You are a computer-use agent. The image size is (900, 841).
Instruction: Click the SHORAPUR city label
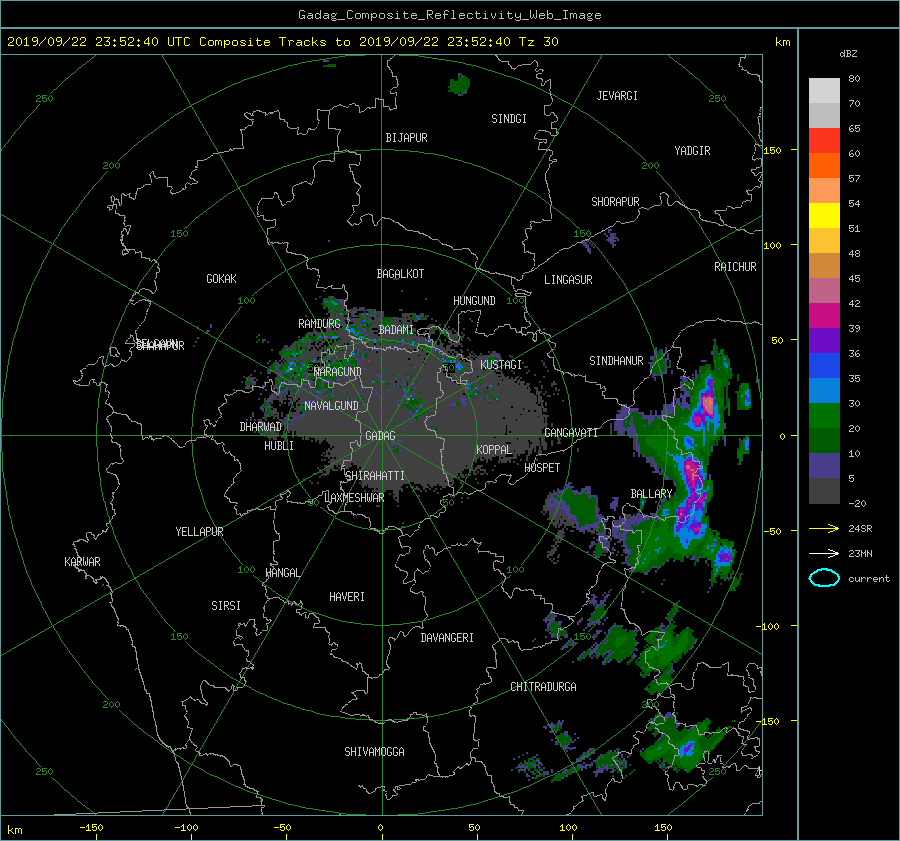point(615,201)
